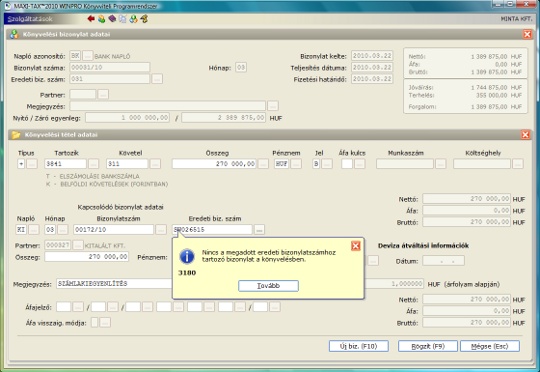The width and height of the screenshot is (540, 372).
Task: Click the Jel field showing B
Action: [316, 164]
